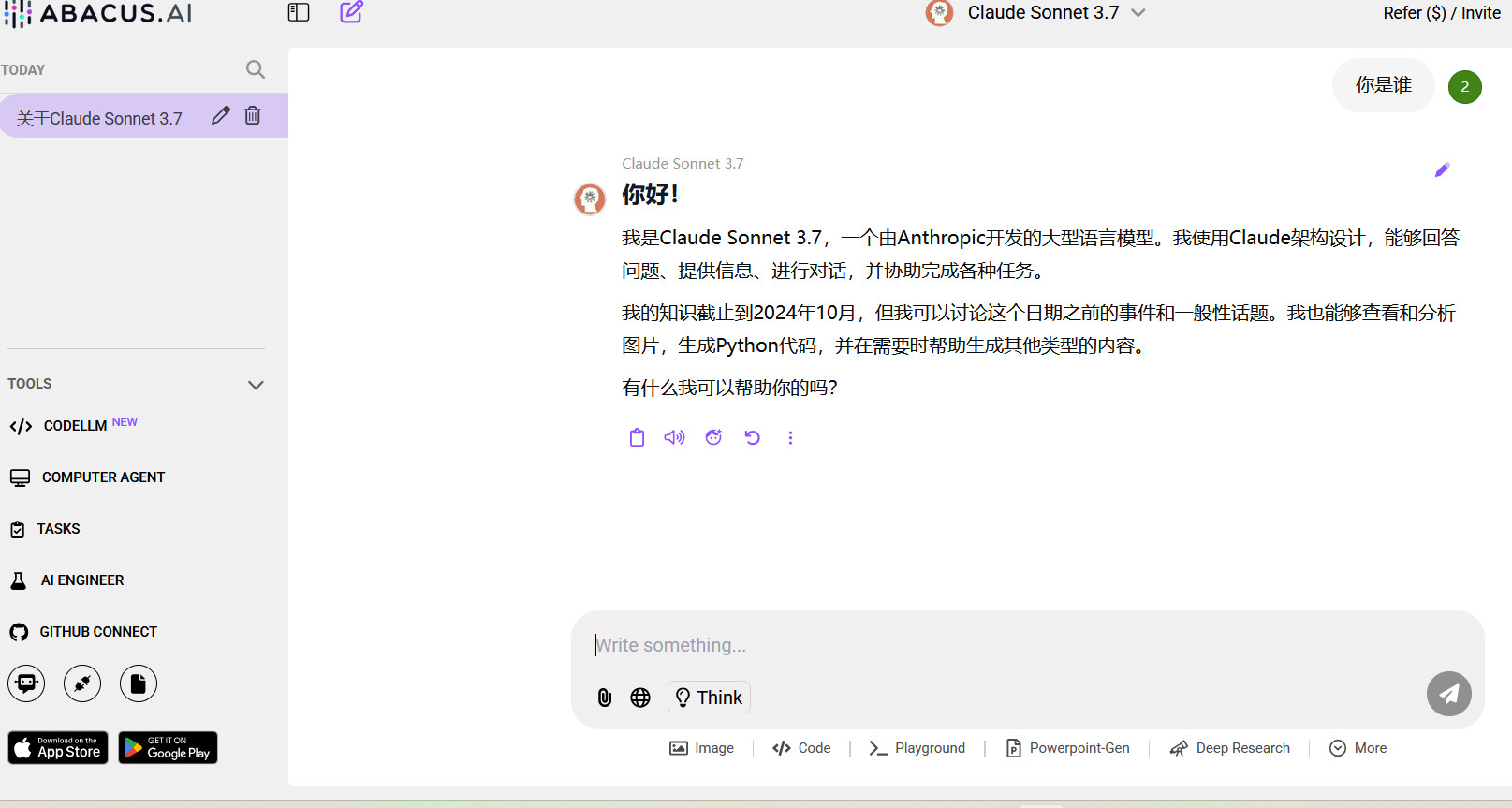Open the CODELLM tool
This screenshot has width=1512, height=808.
pyautogui.click(x=75, y=426)
